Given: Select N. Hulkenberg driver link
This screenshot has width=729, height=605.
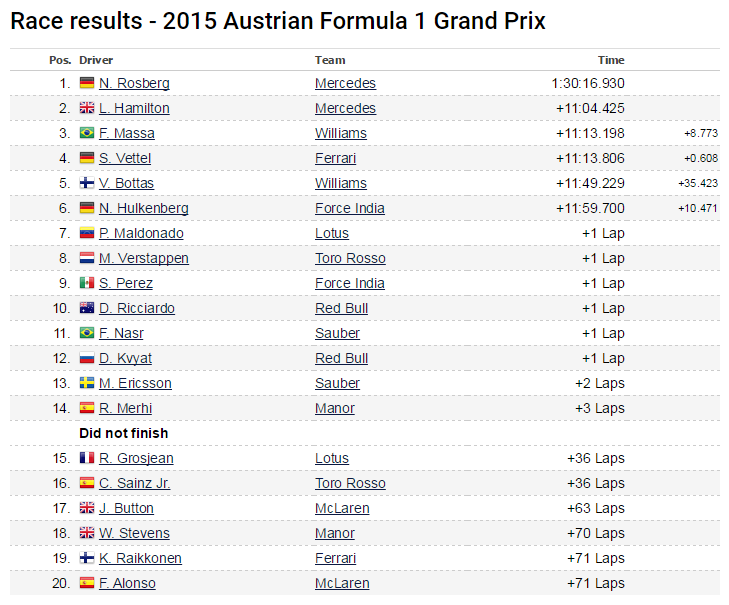Looking at the screenshot, I should (x=143, y=208).
